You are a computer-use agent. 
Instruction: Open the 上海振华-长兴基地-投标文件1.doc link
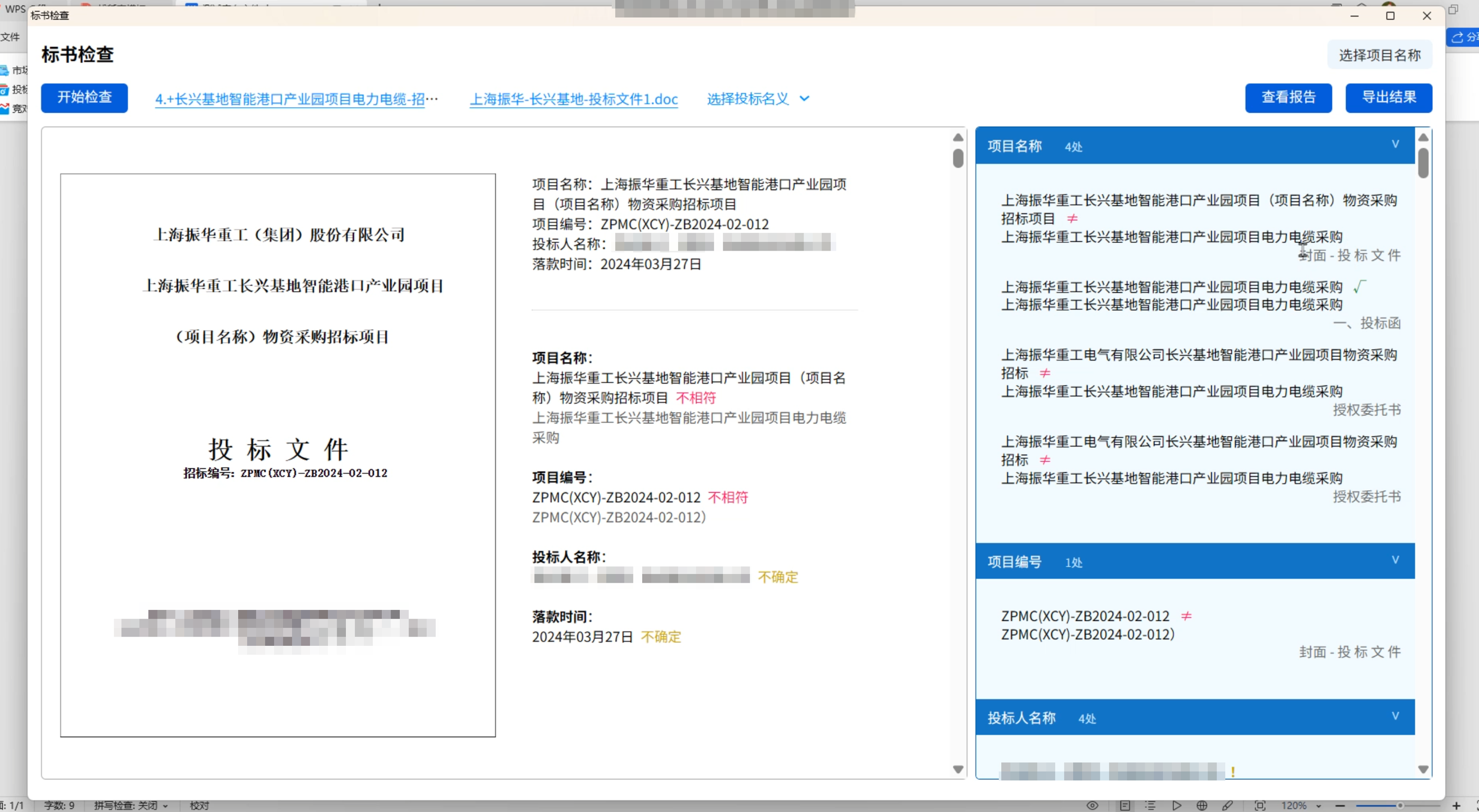573,99
